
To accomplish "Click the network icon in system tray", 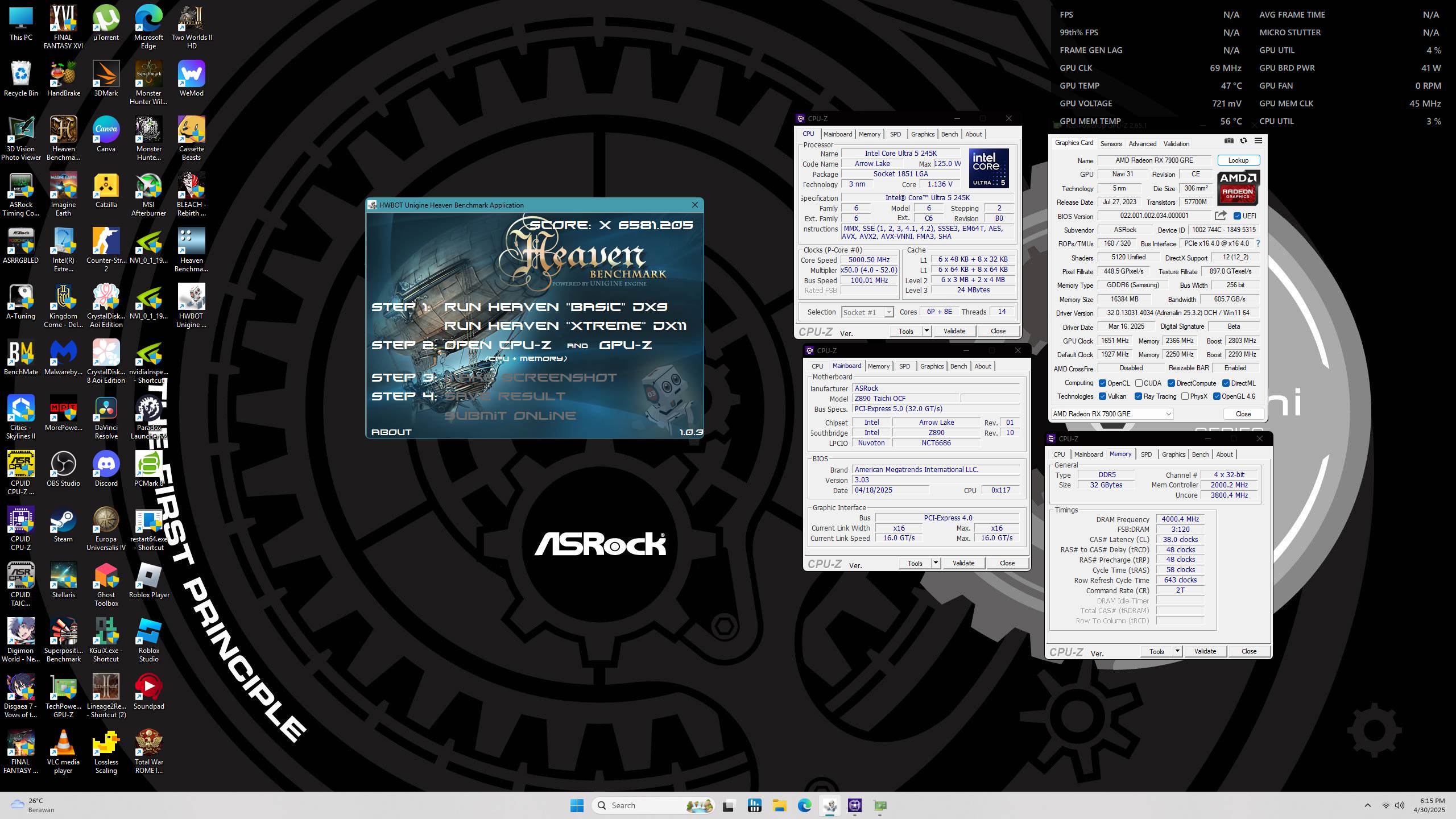I will click(1386, 805).
